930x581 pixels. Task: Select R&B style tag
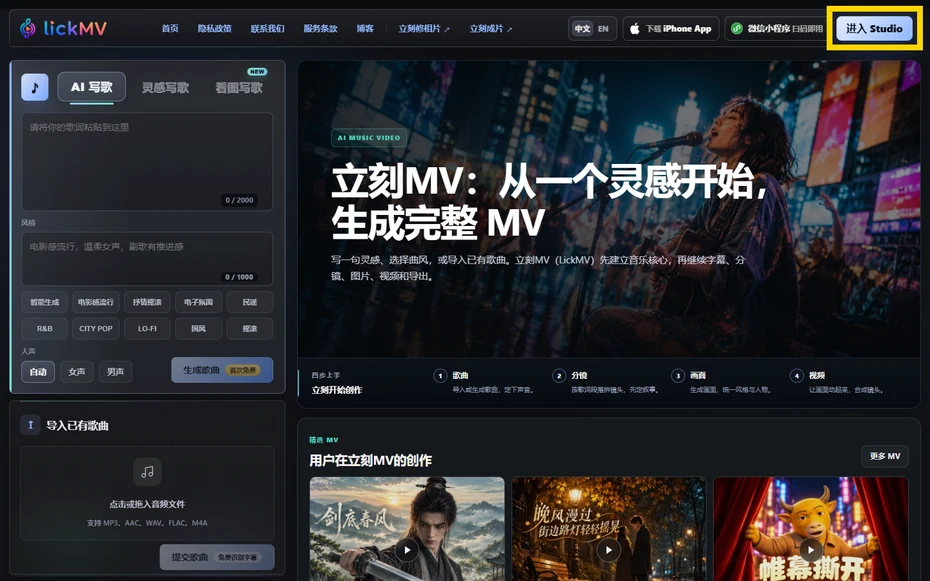pos(44,328)
